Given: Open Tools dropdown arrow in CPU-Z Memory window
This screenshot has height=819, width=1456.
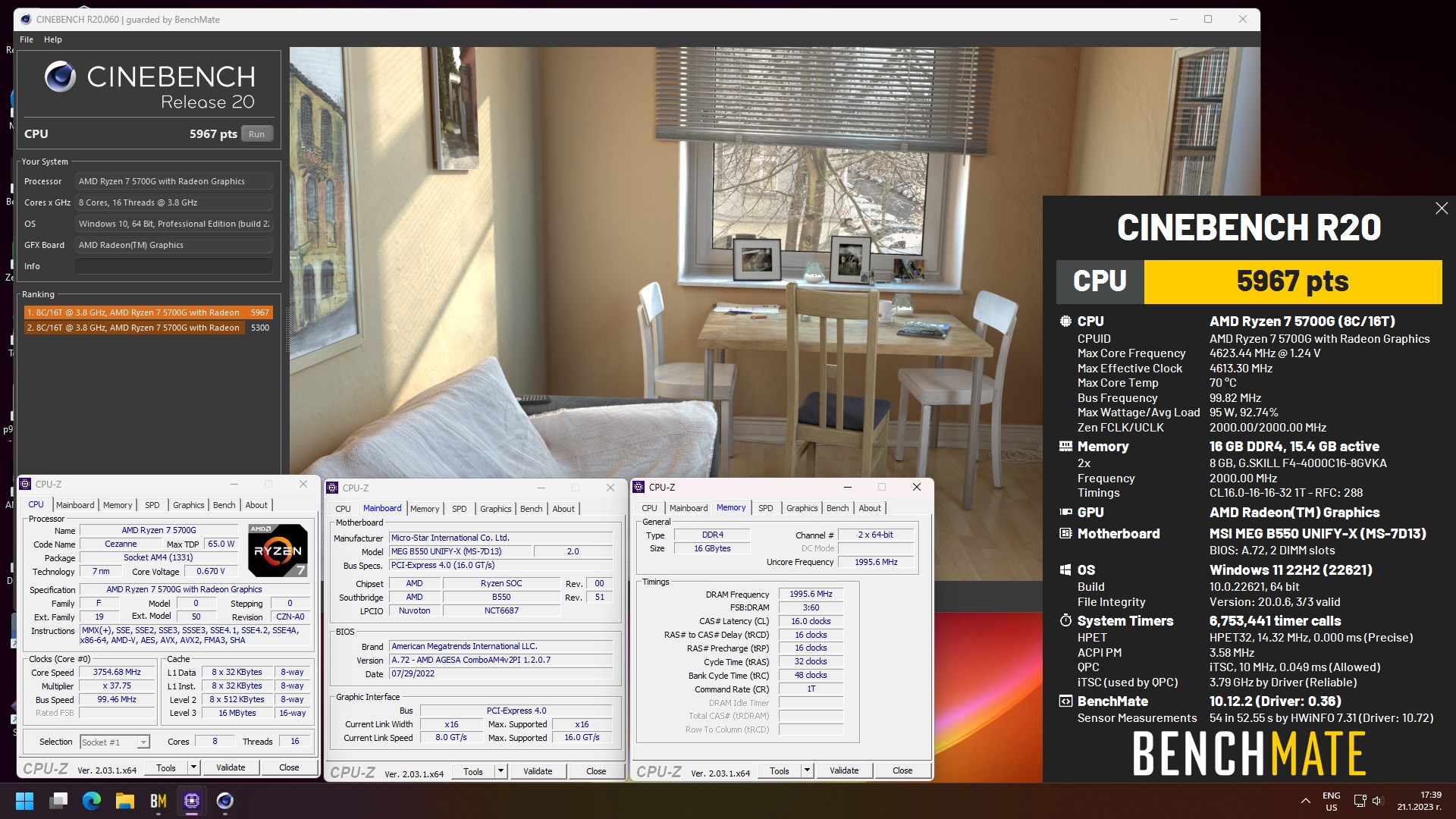Looking at the screenshot, I should (807, 770).
